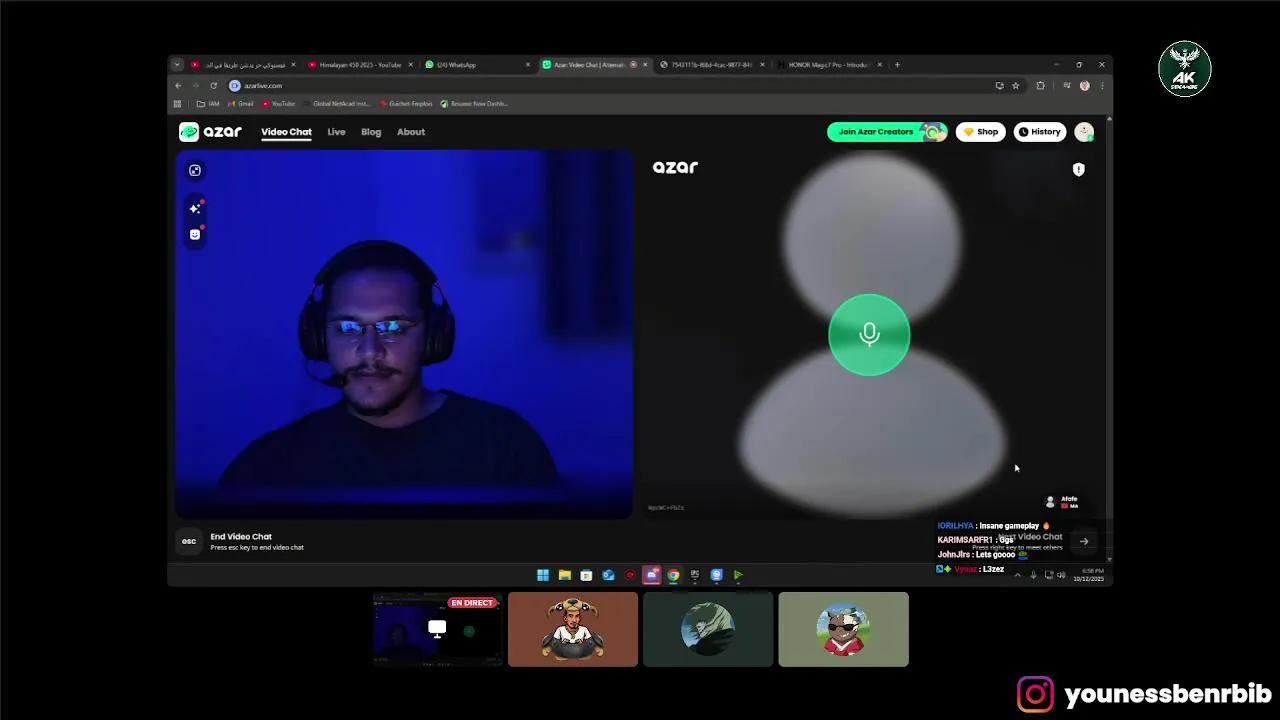Click the site info icon in address bar

(235, 86)
